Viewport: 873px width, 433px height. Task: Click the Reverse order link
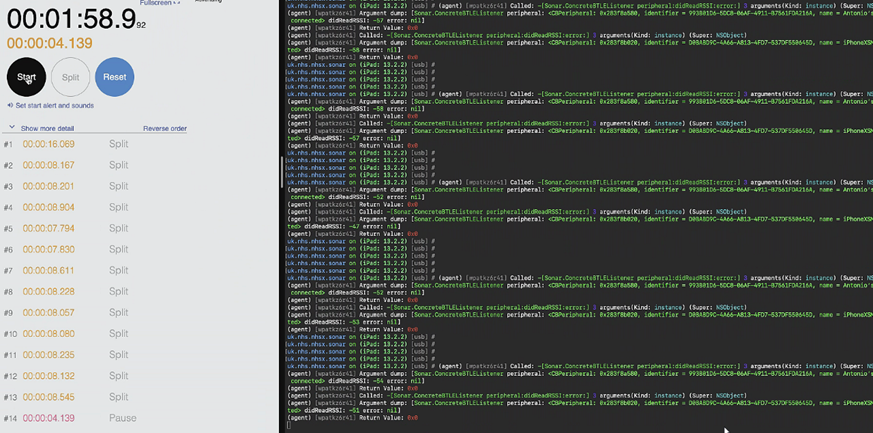coord(165,129)
